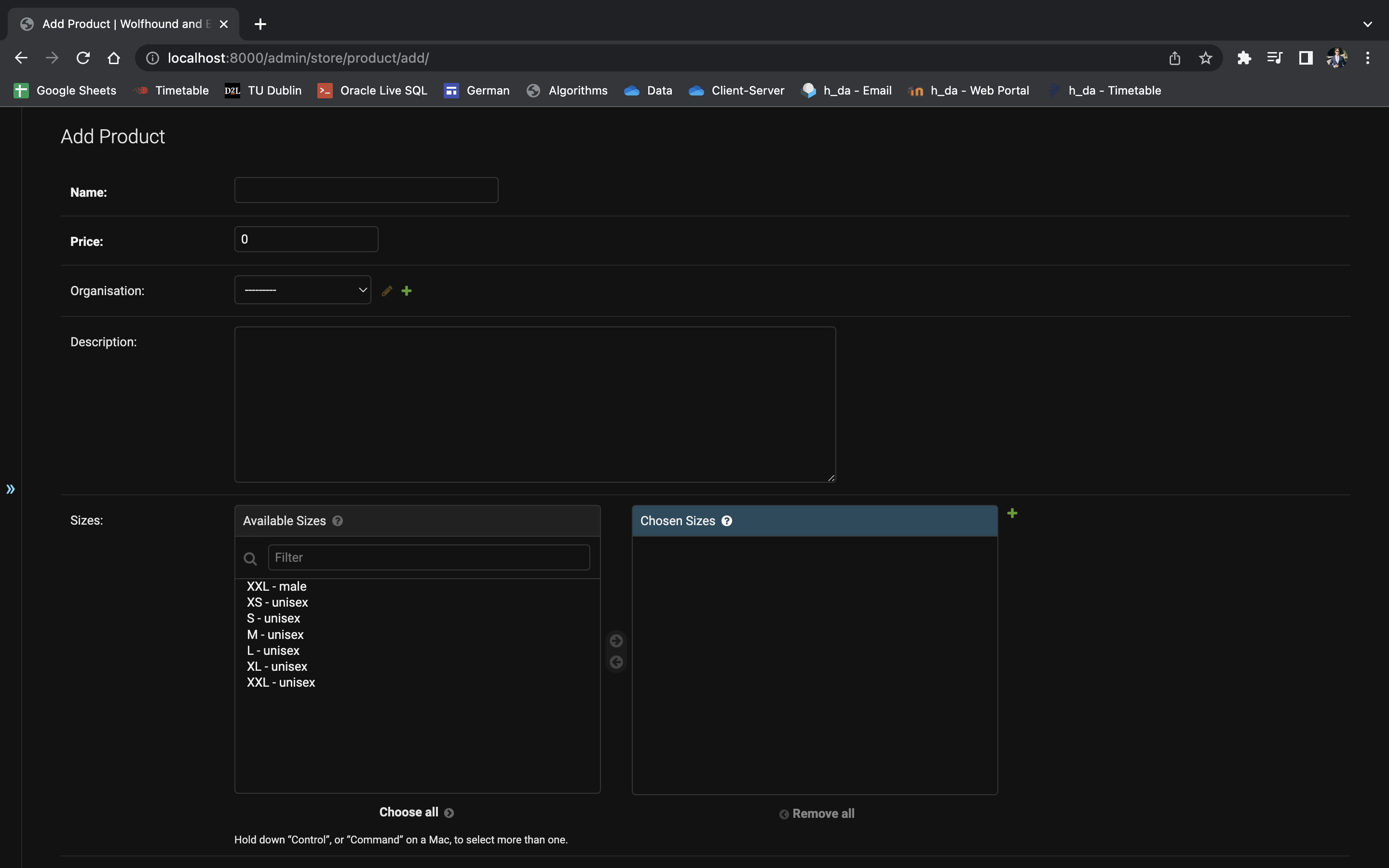Click the add size plus icon
The image size is (1389, 868).
point(1012,513)
